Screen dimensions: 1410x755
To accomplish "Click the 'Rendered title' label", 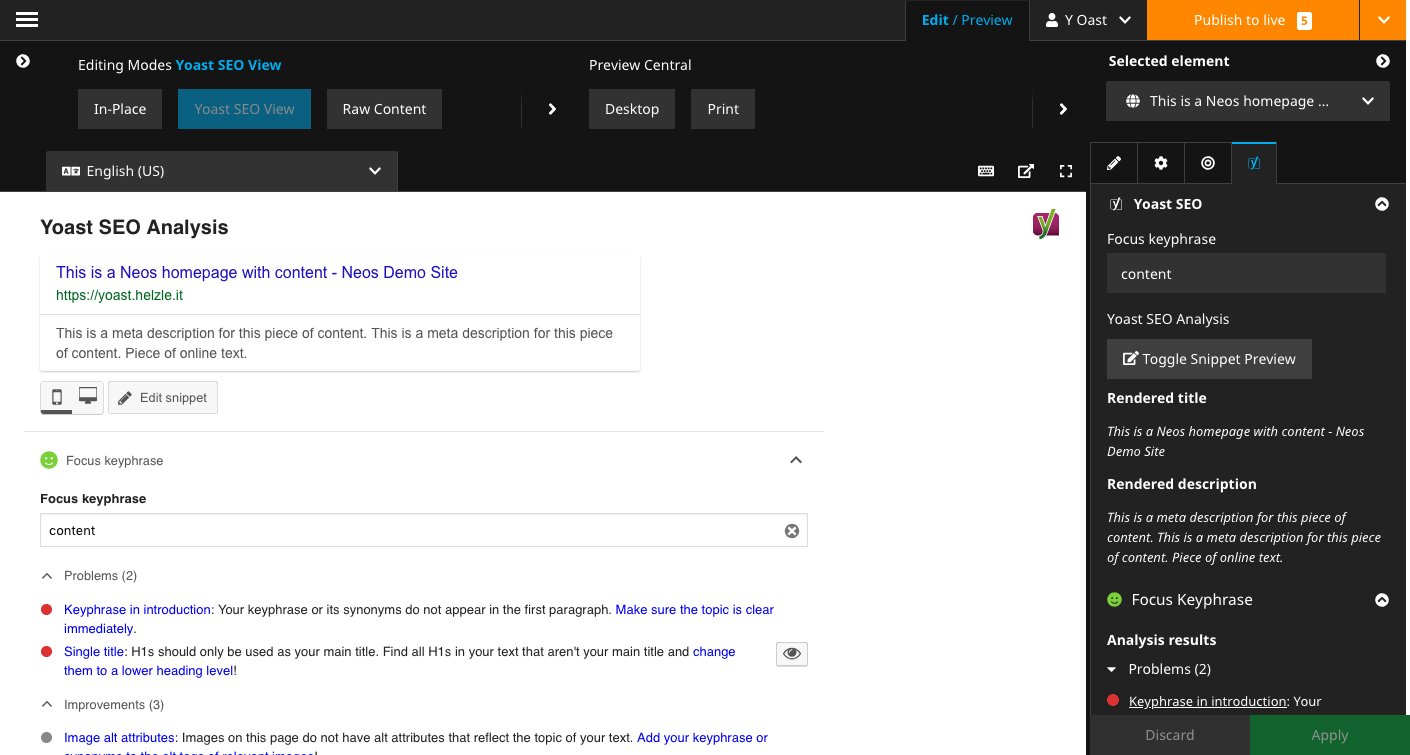I will (x=1157, y=398).
